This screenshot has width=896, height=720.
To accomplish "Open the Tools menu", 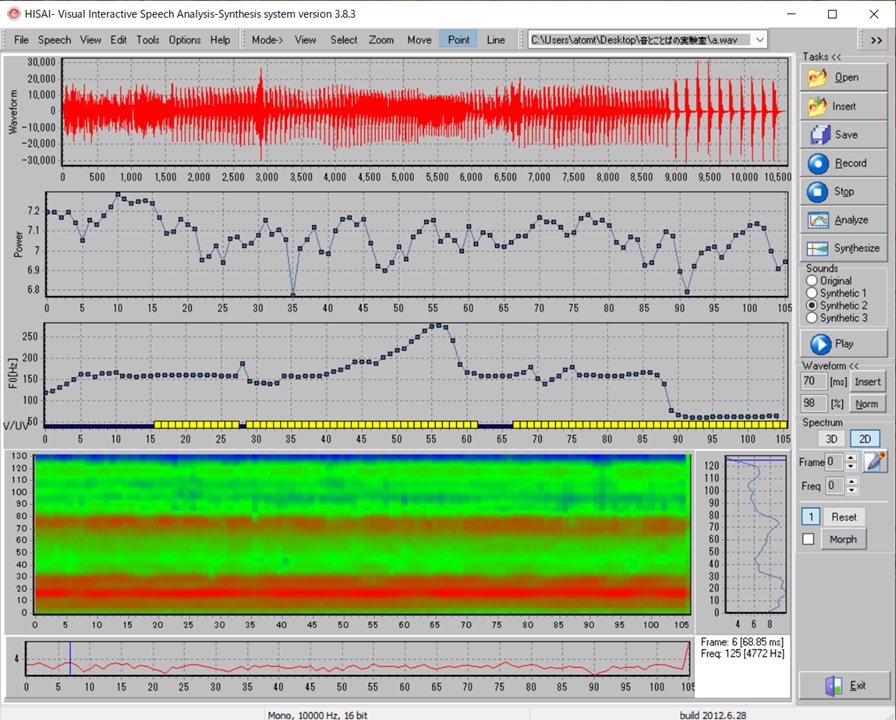I will (x=147, y=40).
